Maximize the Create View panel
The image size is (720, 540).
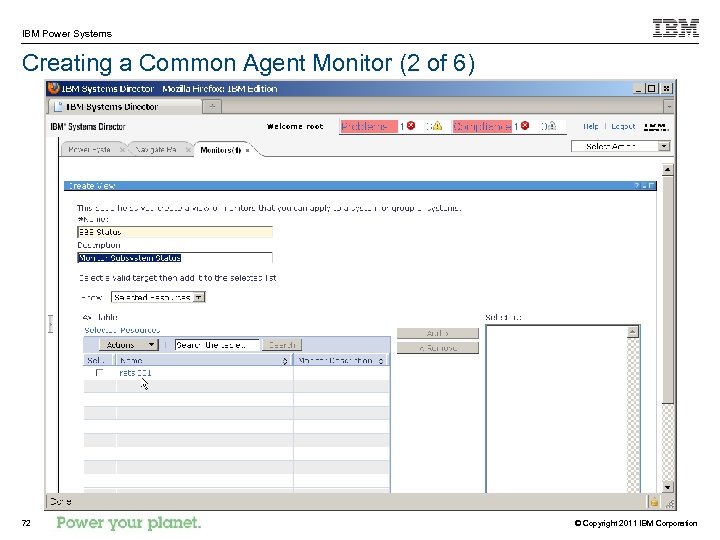tap(651, 186)
